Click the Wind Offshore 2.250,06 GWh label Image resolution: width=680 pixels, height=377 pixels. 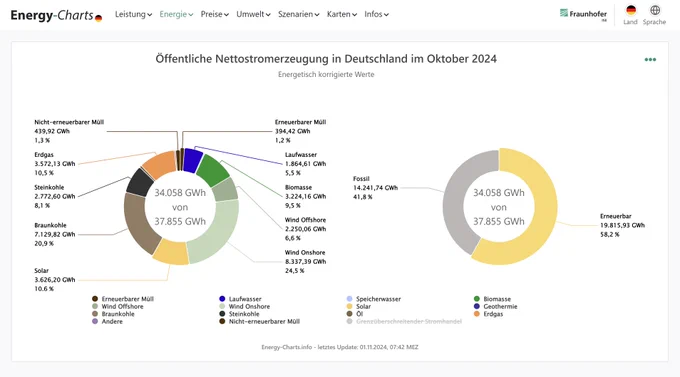305,229
